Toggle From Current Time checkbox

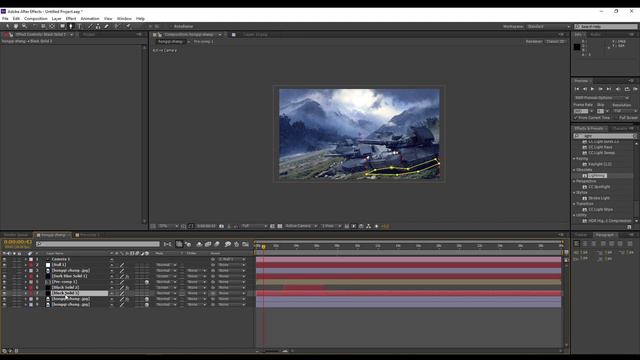click(x=576, y=118)
